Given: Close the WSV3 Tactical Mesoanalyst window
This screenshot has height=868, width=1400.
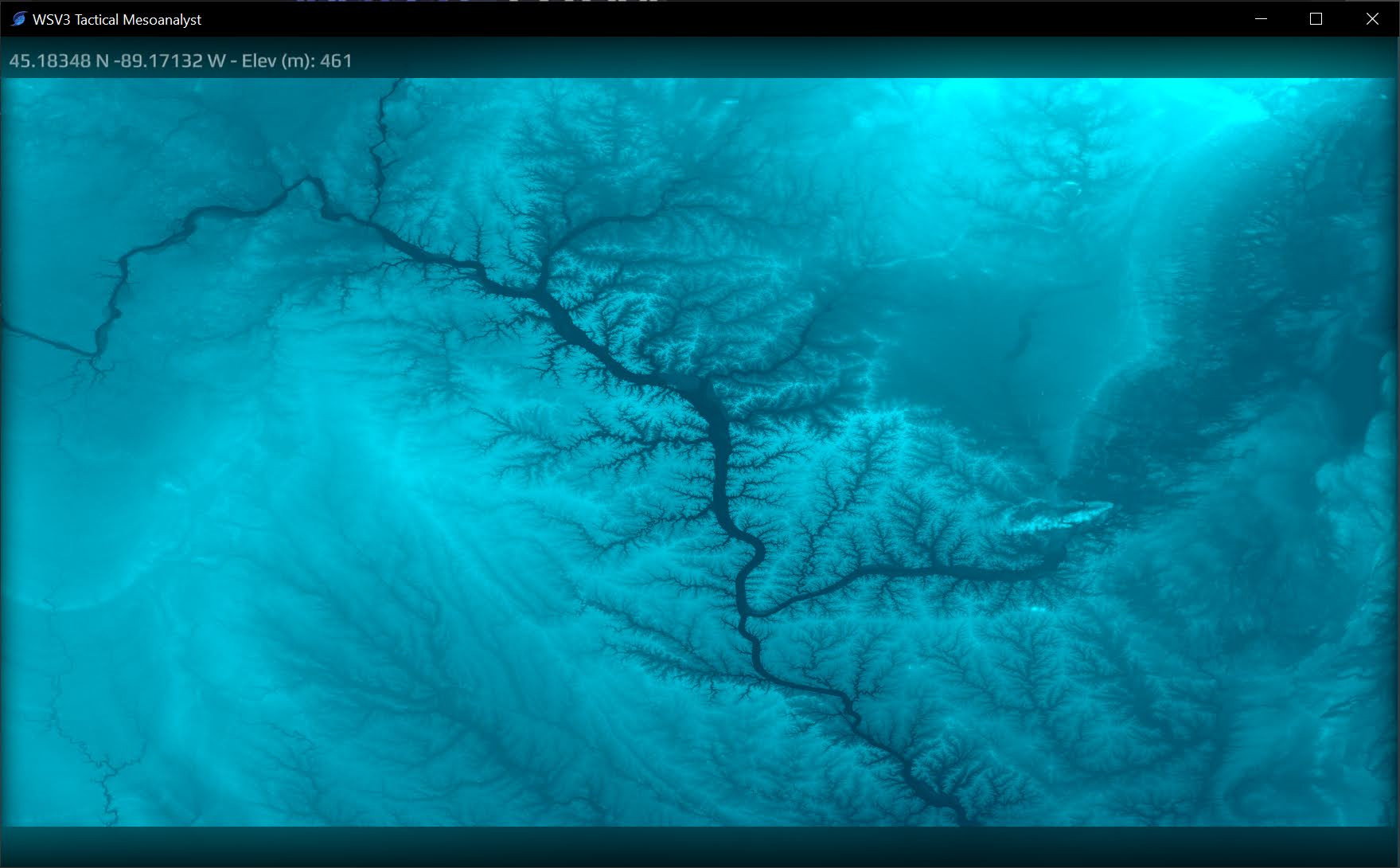Looking at the screenshot, I should click(1372, 18).
